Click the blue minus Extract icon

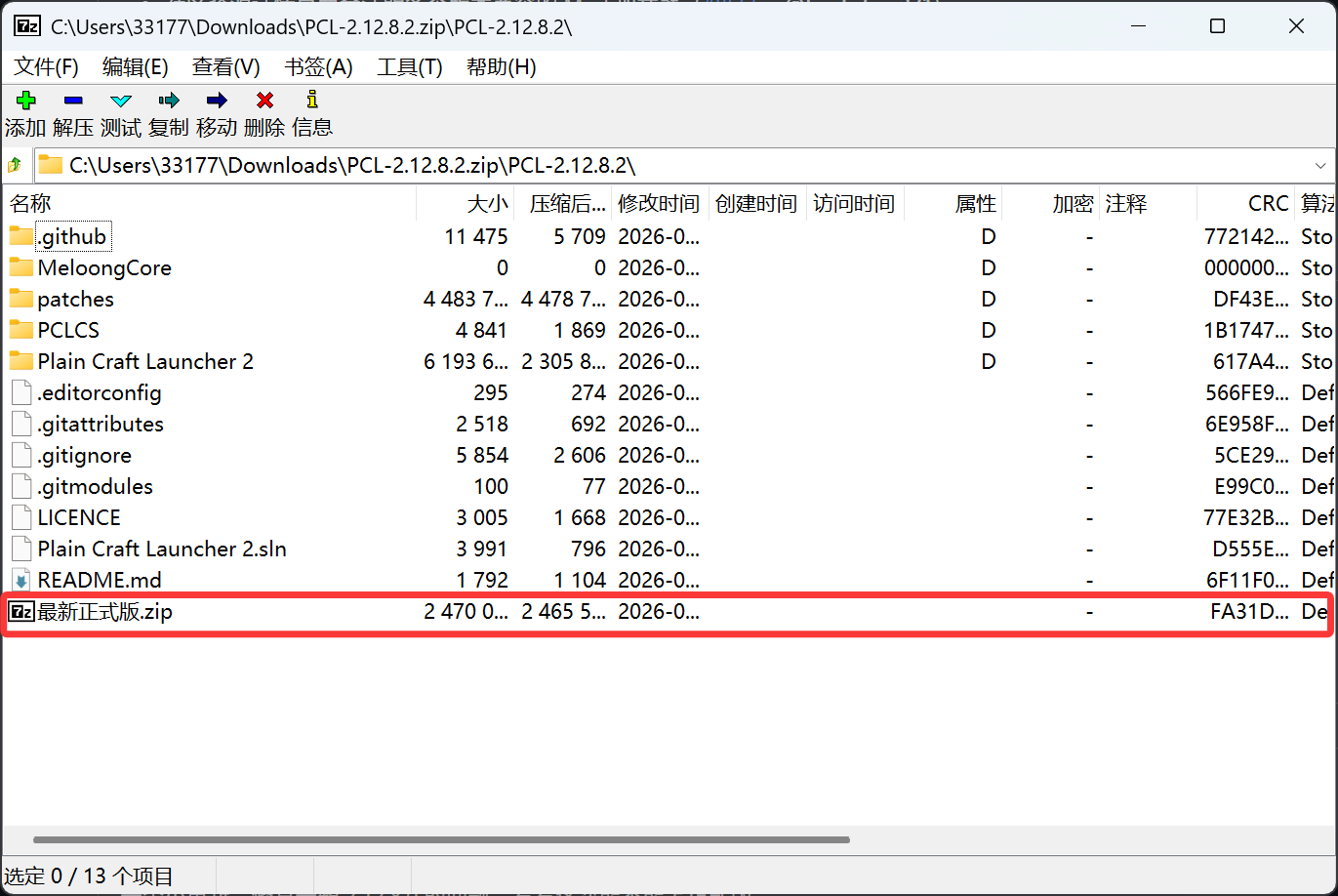tap(73, 101)
